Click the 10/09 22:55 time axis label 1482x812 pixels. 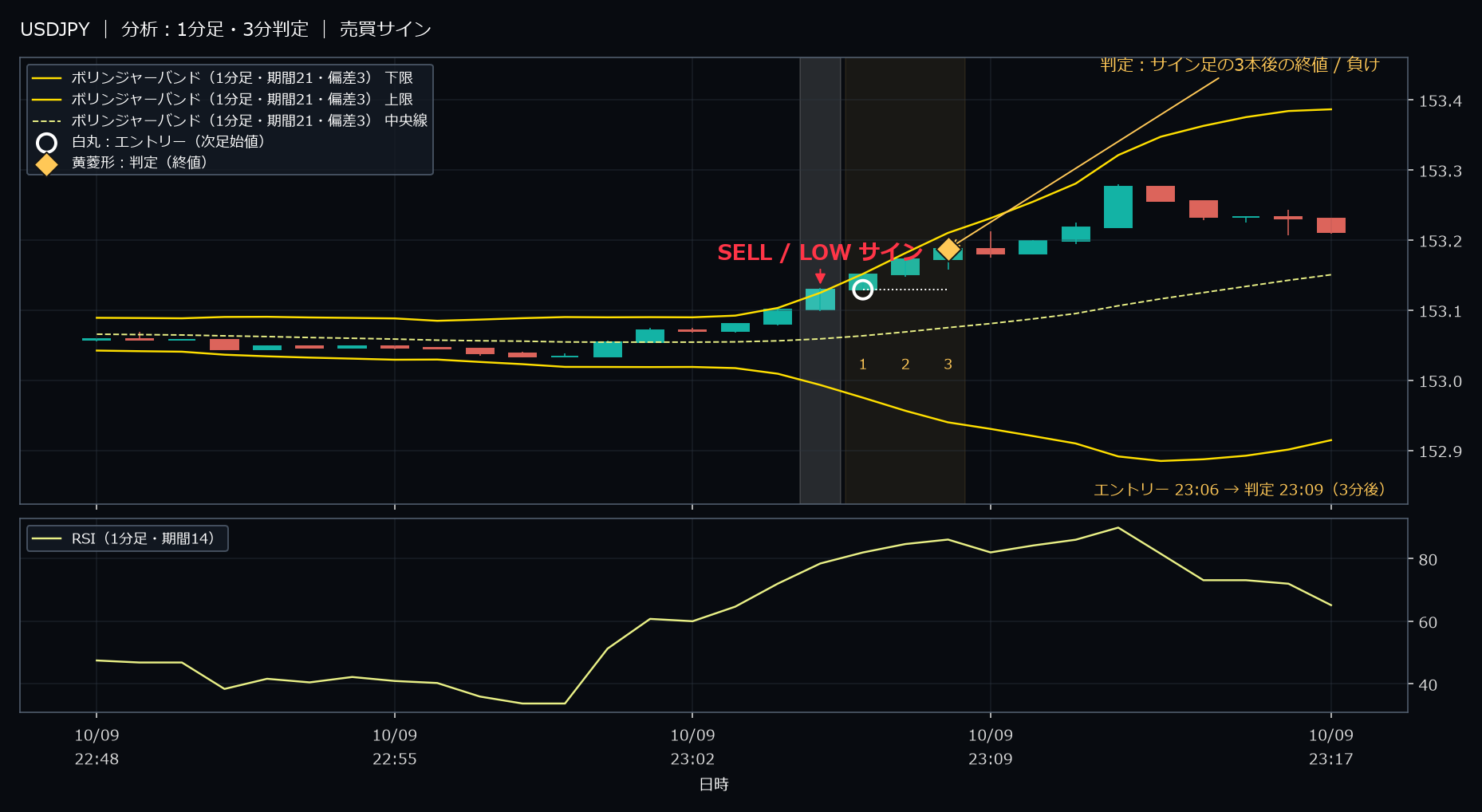(x=395, y=747)
